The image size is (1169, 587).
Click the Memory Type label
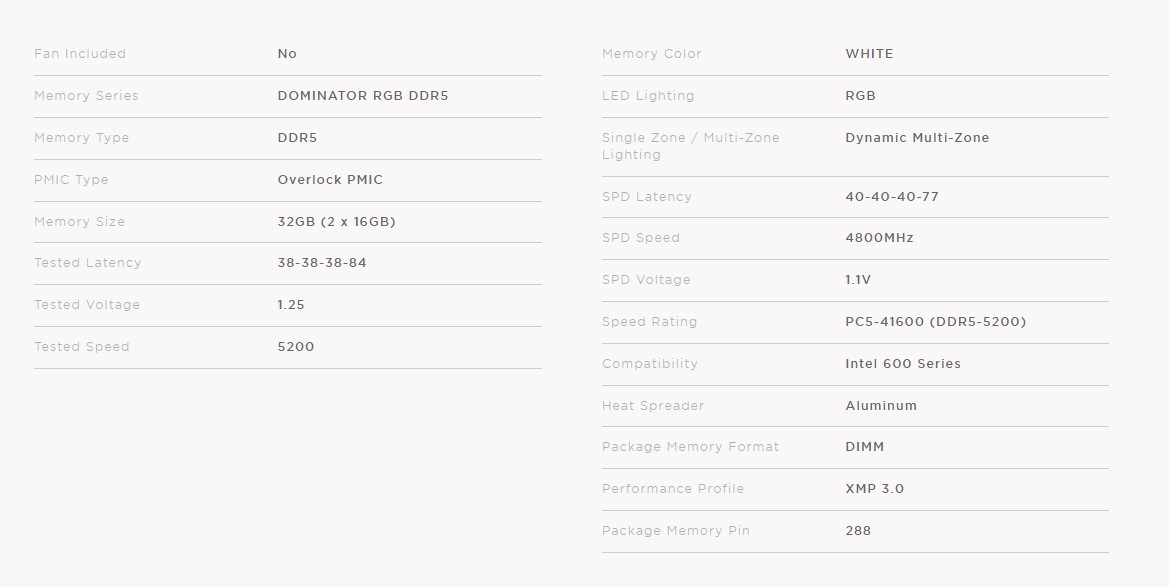tap(81, 138)
